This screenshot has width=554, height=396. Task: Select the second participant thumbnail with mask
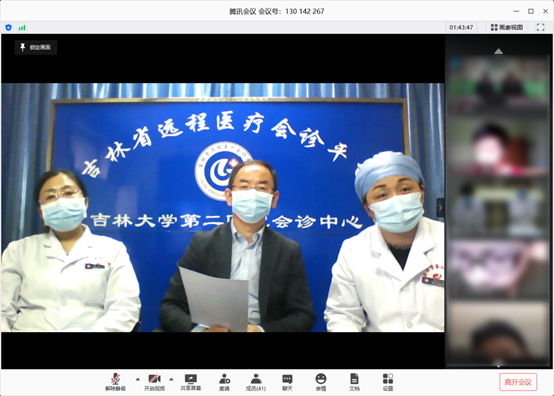click(499, 147)
